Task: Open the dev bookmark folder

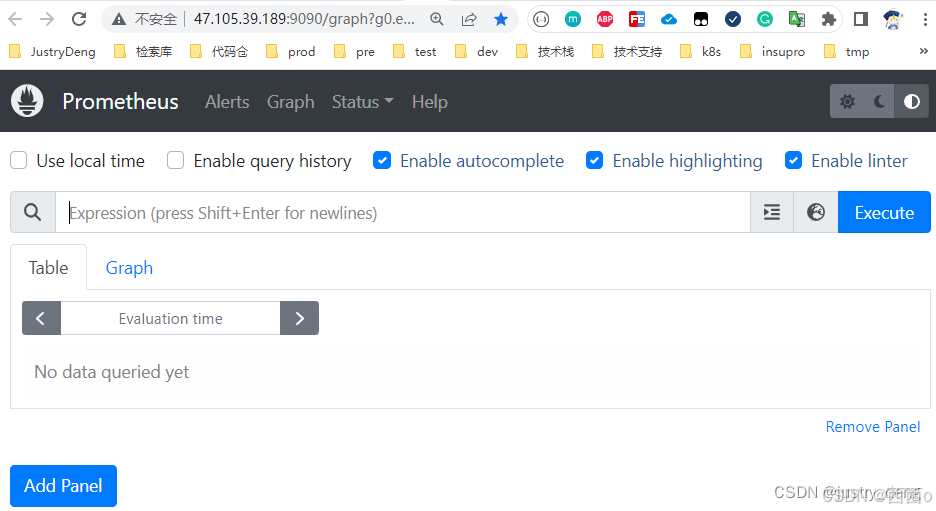Action: [x=476, y=51]
